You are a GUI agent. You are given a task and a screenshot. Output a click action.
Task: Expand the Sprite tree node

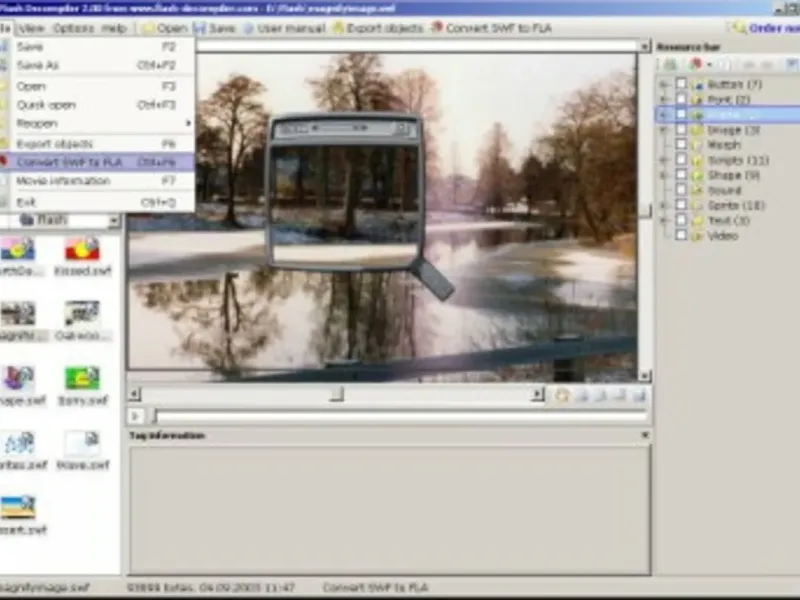click(x=663, y=206)
